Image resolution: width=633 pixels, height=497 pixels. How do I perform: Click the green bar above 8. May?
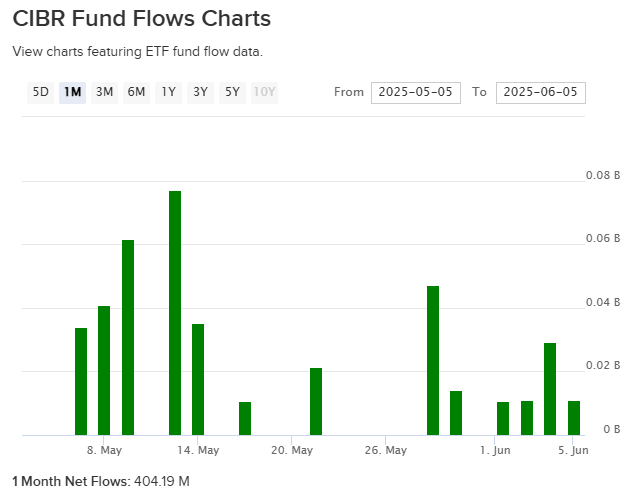pyautogui.click(x=104, y=371)
